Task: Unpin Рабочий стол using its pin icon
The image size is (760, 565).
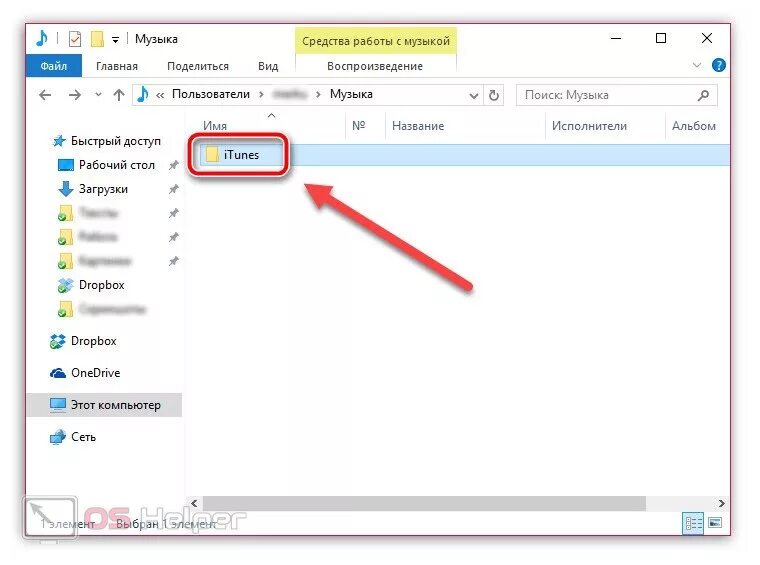Action: [174, 165]
